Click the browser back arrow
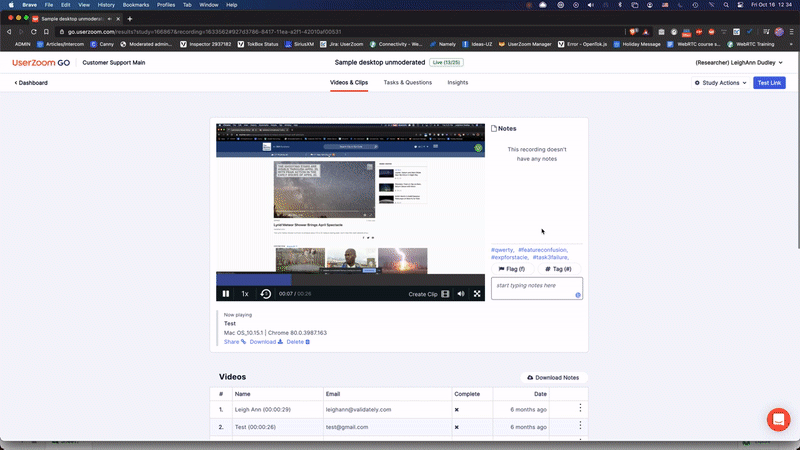 (9, 32)
